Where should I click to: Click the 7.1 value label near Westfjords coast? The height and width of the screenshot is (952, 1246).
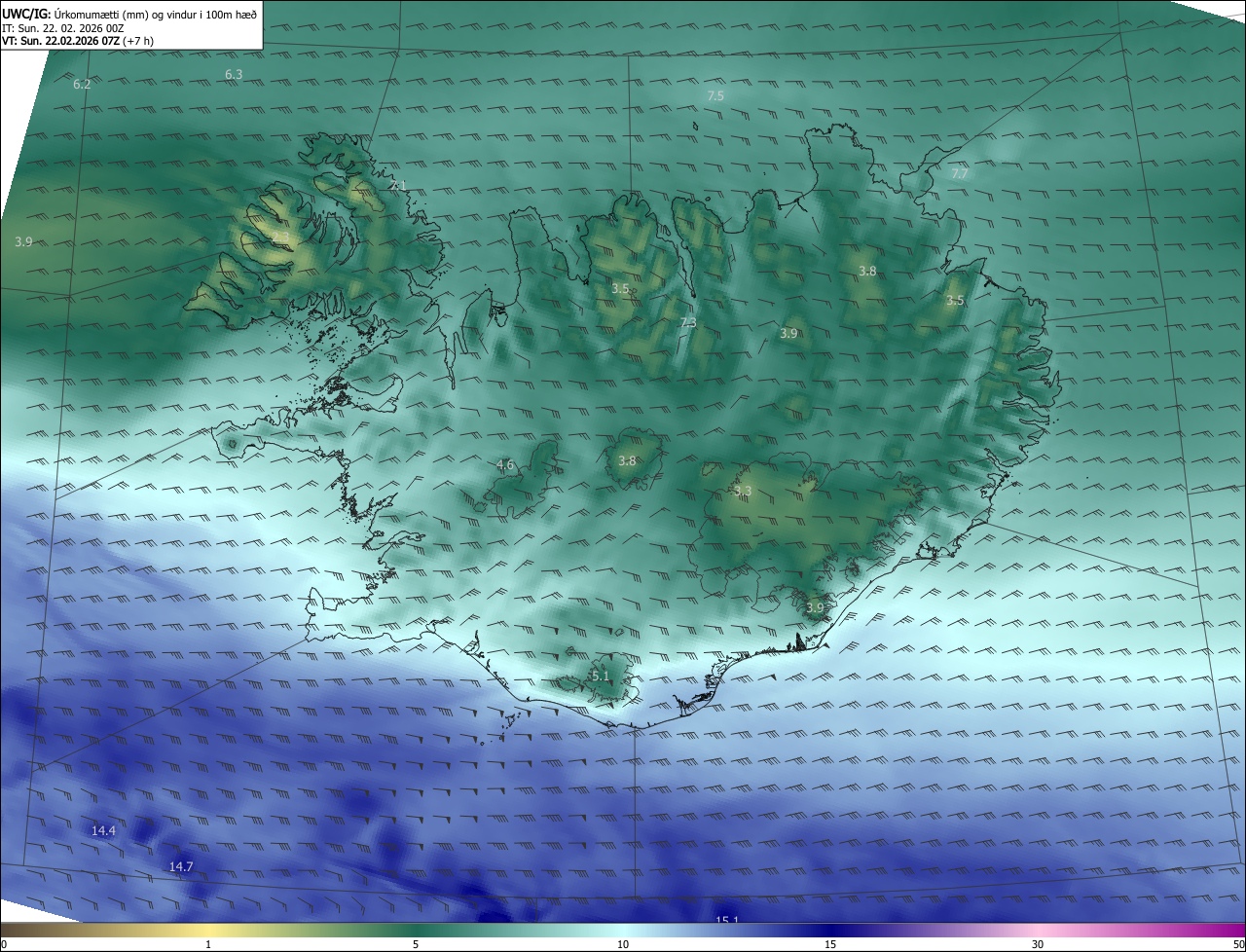click(397, 185)
